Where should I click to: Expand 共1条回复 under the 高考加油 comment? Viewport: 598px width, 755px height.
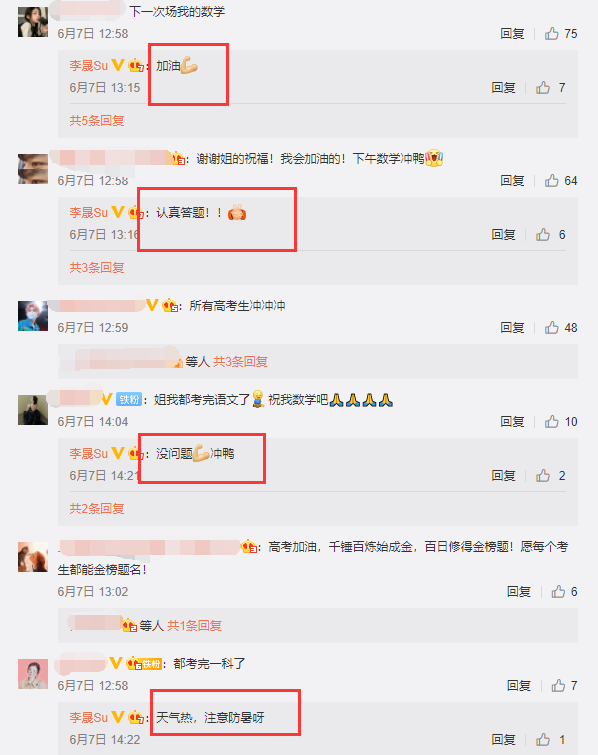click(x=194, y=625)
